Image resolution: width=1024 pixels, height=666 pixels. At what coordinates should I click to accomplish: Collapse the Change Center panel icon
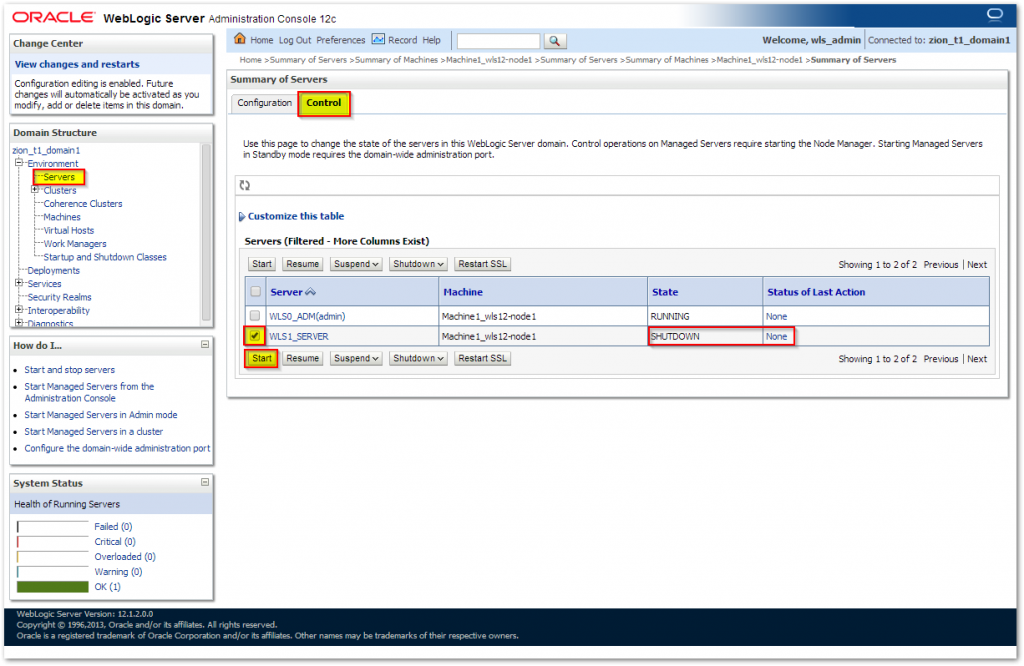point(204,44)
